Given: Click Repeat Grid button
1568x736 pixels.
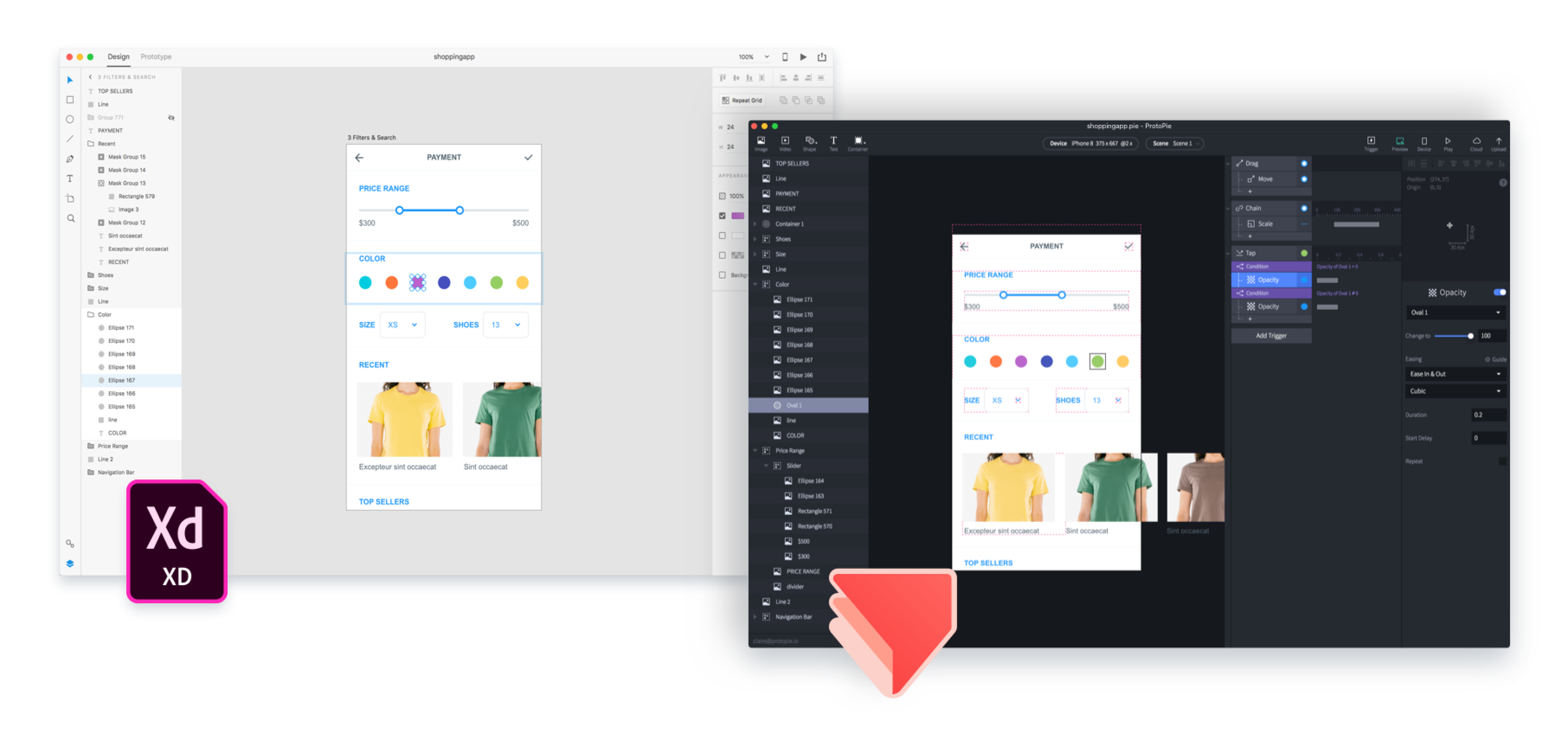Looking at the screenshot, I should [x=741, y=100].
